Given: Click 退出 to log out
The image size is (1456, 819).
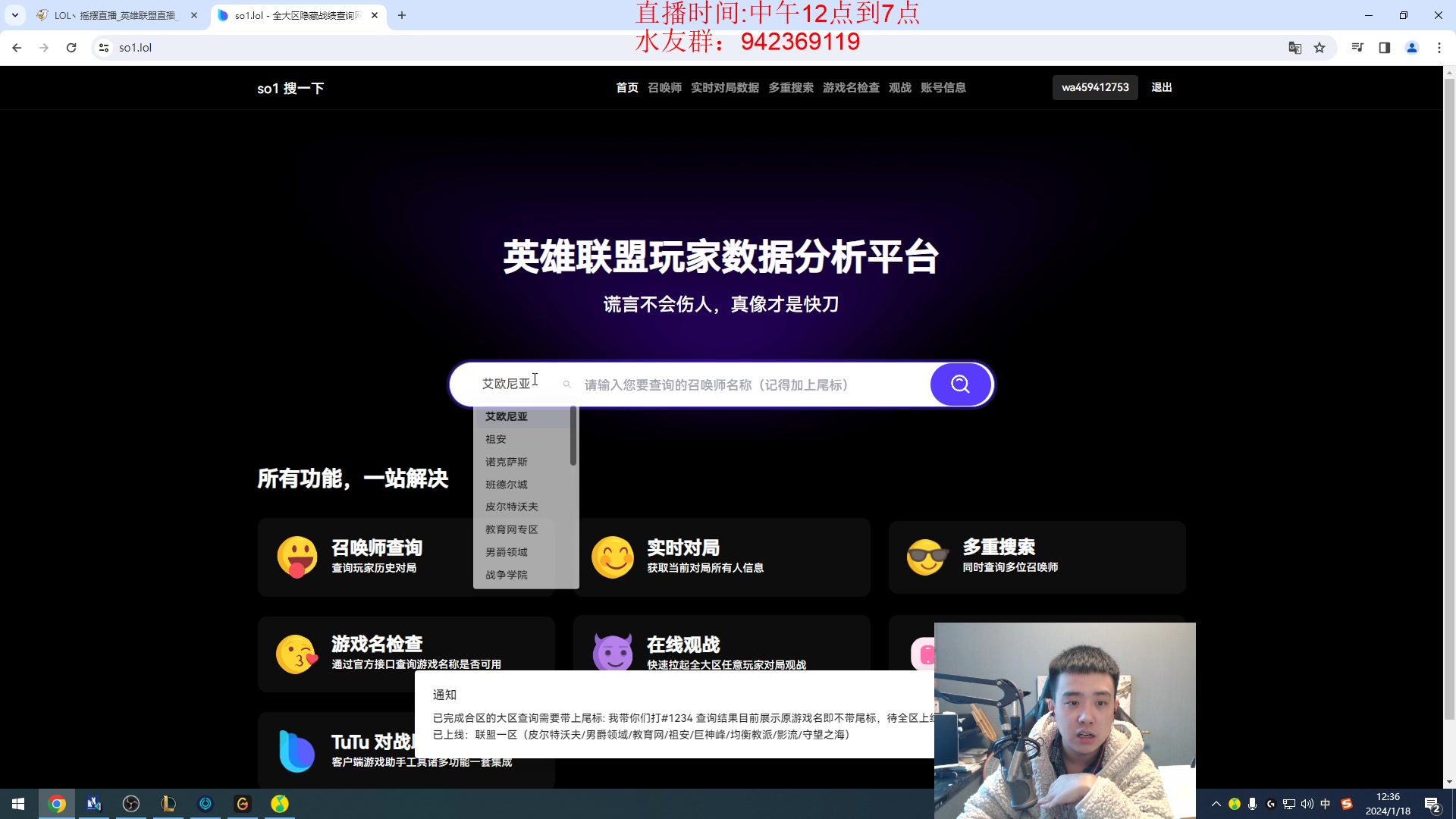Looking at the screenshot, I should coord(1162,88).
